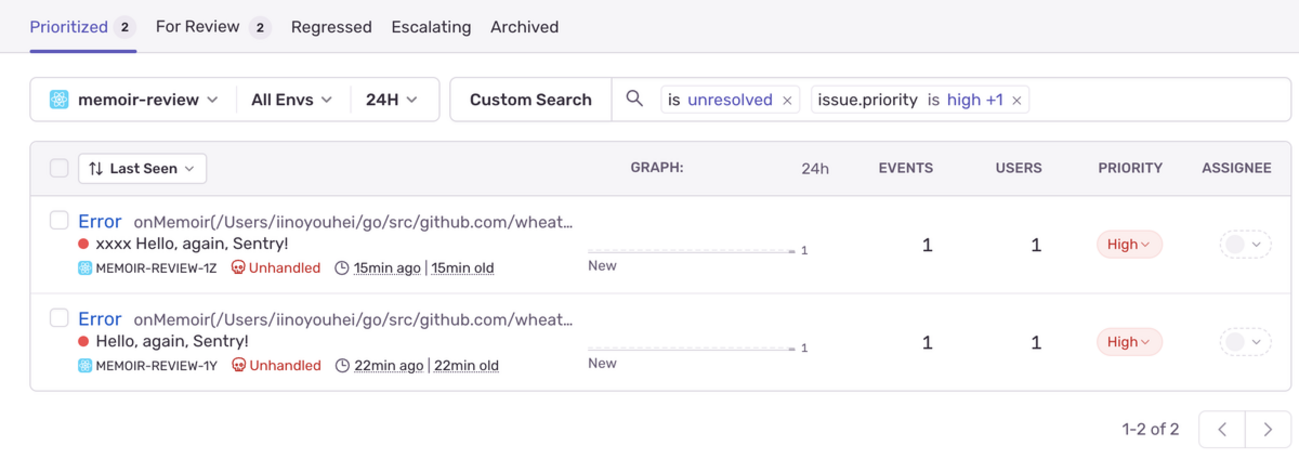Screen dimensions: 1299x472
Task: Open the memoir-review project dropdown
Action: [x=133, y=99]
